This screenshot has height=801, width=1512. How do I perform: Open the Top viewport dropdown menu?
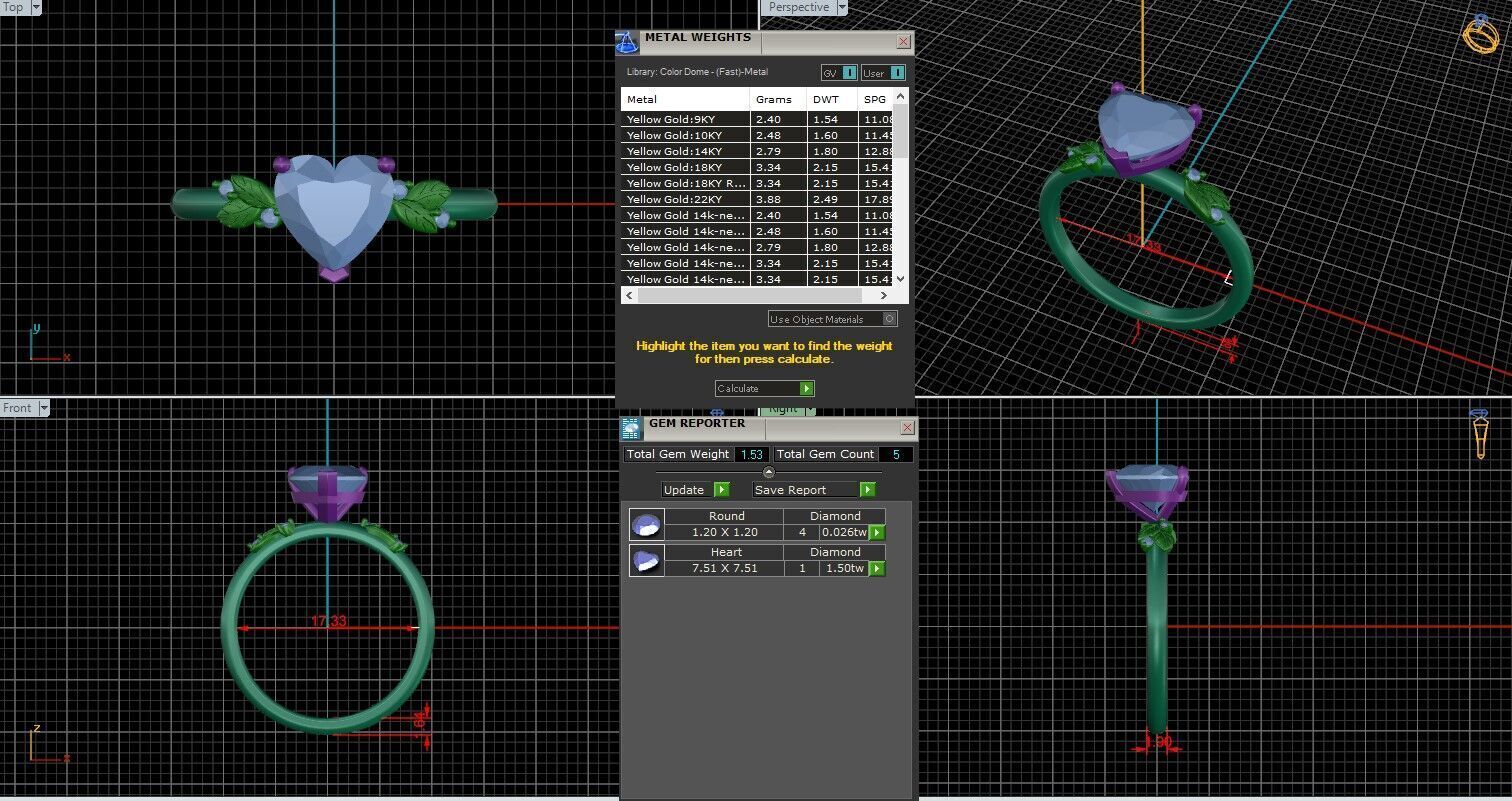point(36,7)
